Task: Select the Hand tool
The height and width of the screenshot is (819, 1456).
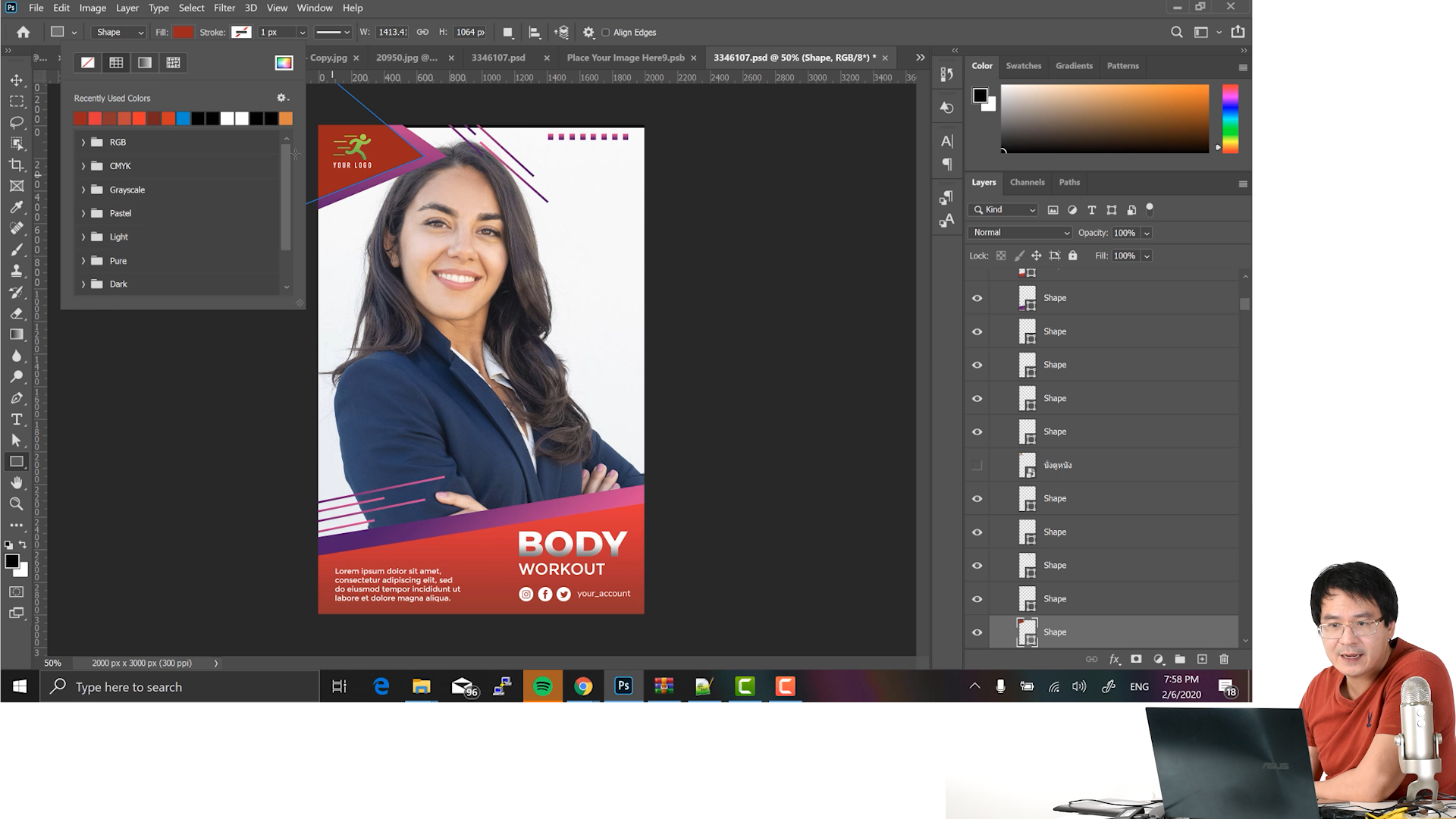Action: click(x=16, y=483)
